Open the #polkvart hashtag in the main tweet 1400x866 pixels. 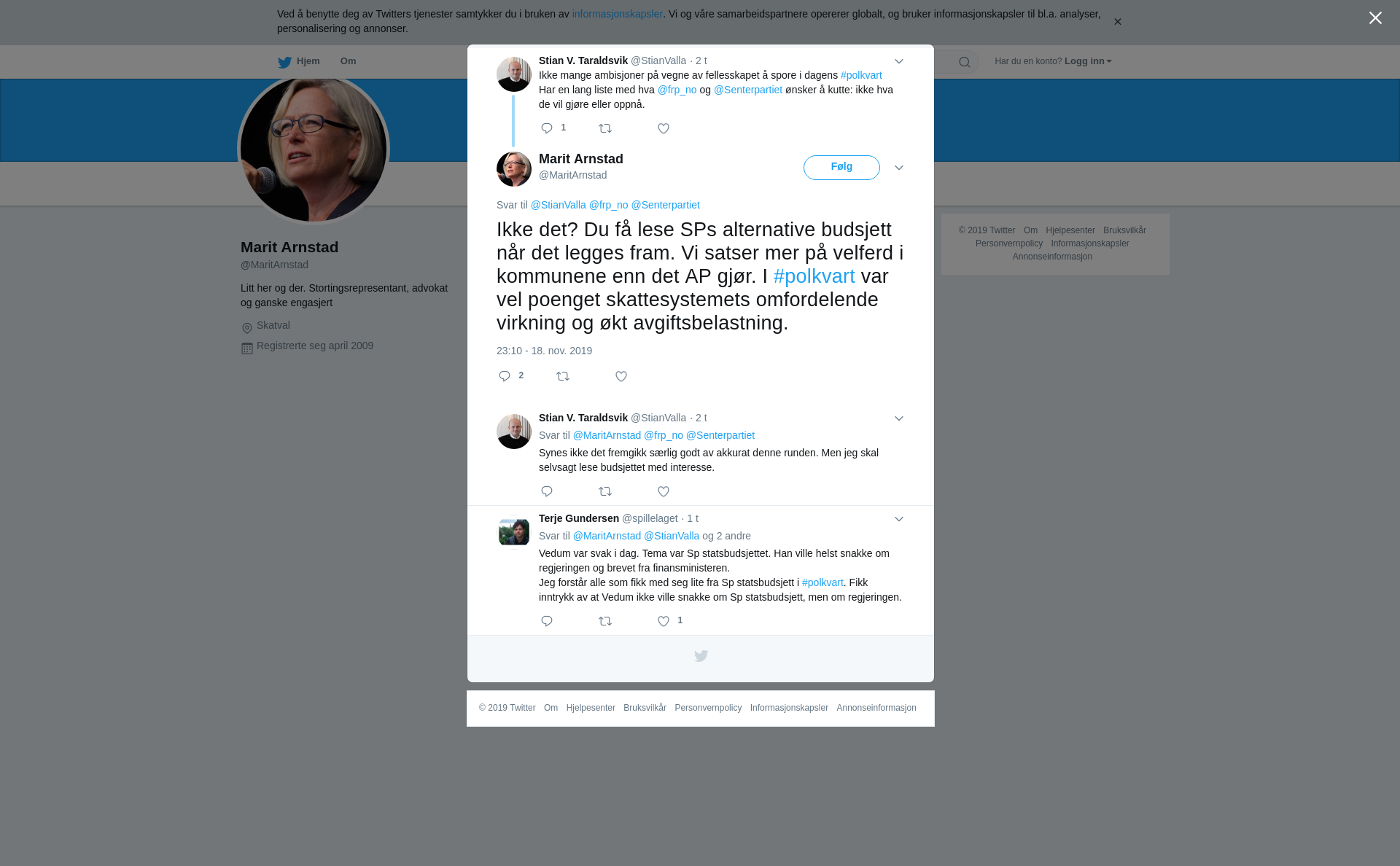pyautogui.click(x=814, y=276)
